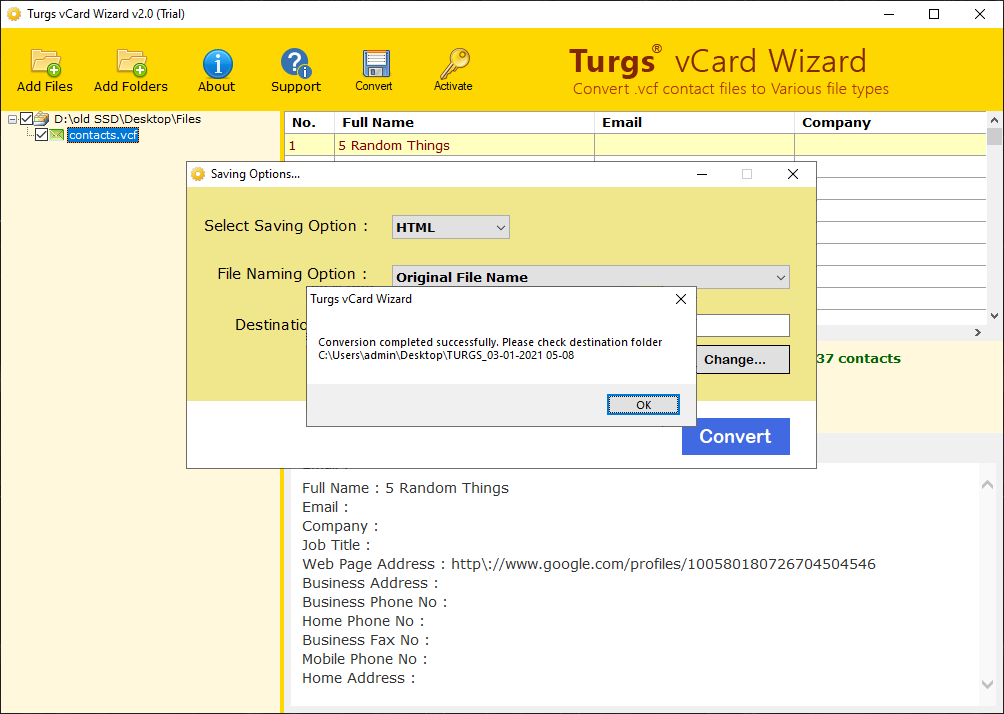Click the Mobile Phone No line in preview
This screenshot has height=714, width=1004.
coord(364,659)
